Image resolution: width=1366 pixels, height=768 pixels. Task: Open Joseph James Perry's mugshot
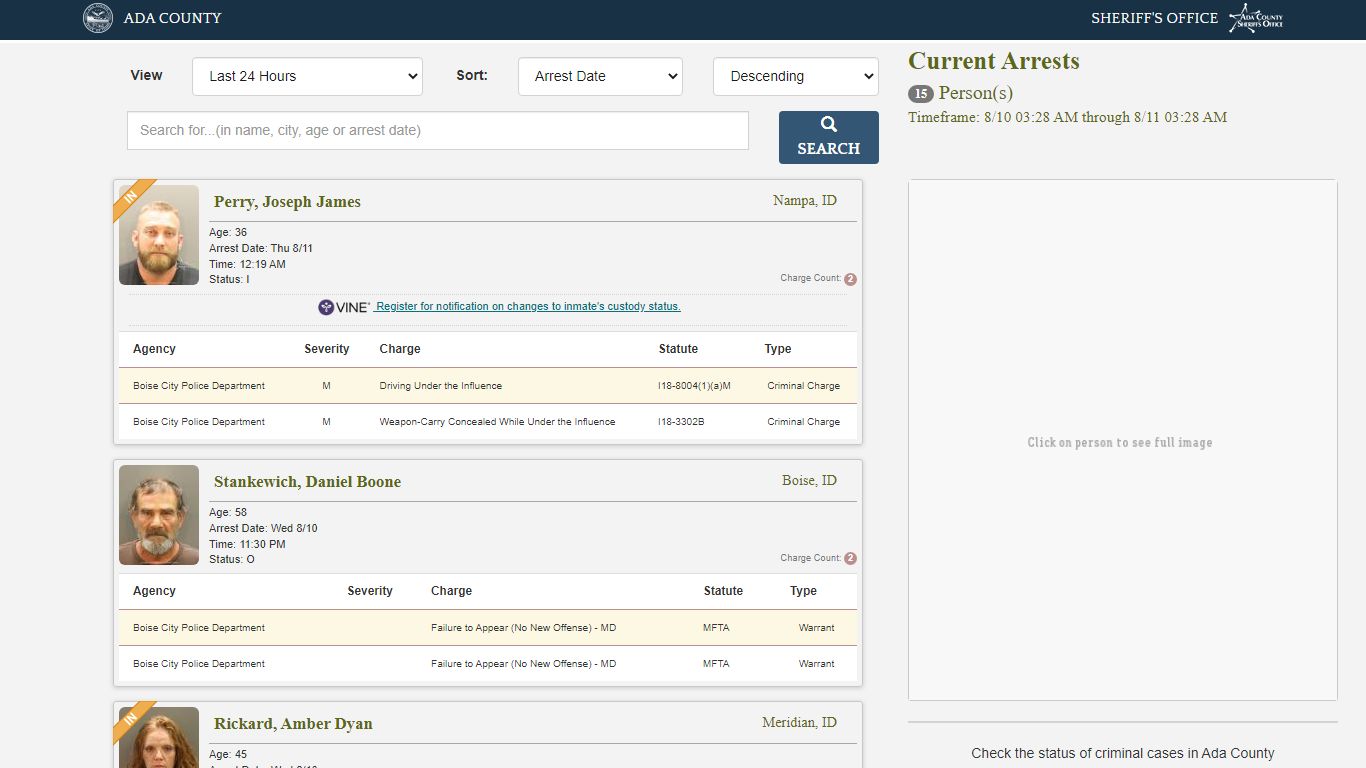tap(159, 235)
